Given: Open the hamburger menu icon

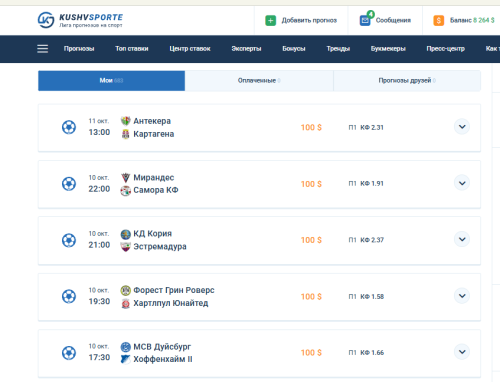Looking at the screenshot, I should [x=43, y=49].
